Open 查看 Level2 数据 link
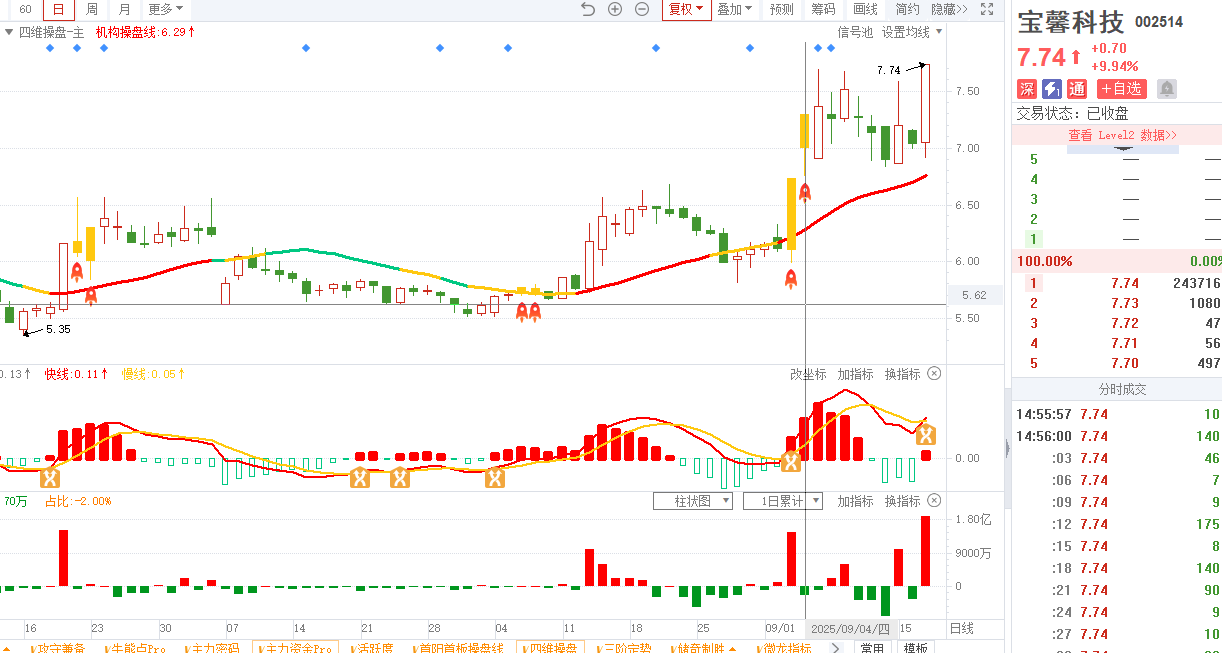This screenshot has height=653, width=1222. pos(1122,135)
